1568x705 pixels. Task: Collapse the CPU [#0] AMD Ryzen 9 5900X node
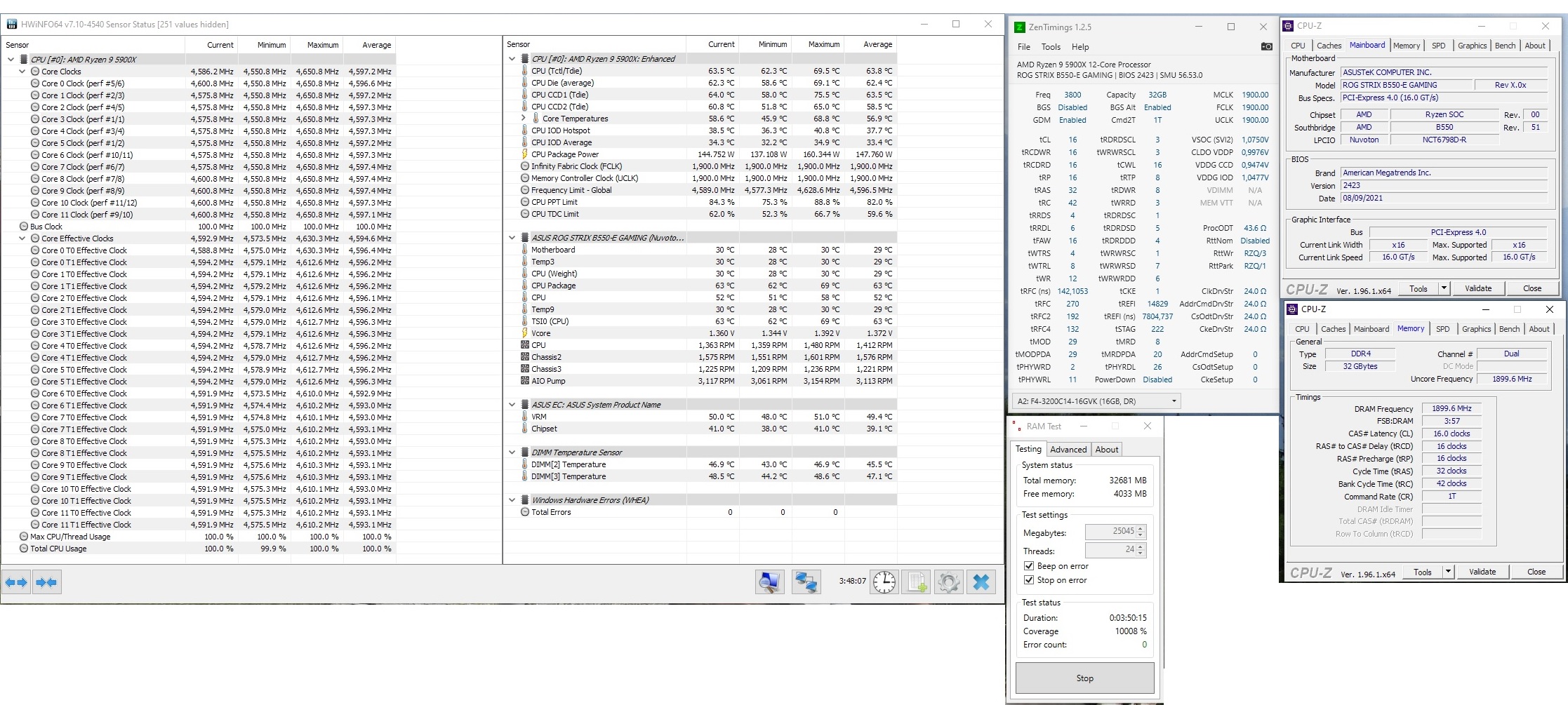[x=11, y=60]
